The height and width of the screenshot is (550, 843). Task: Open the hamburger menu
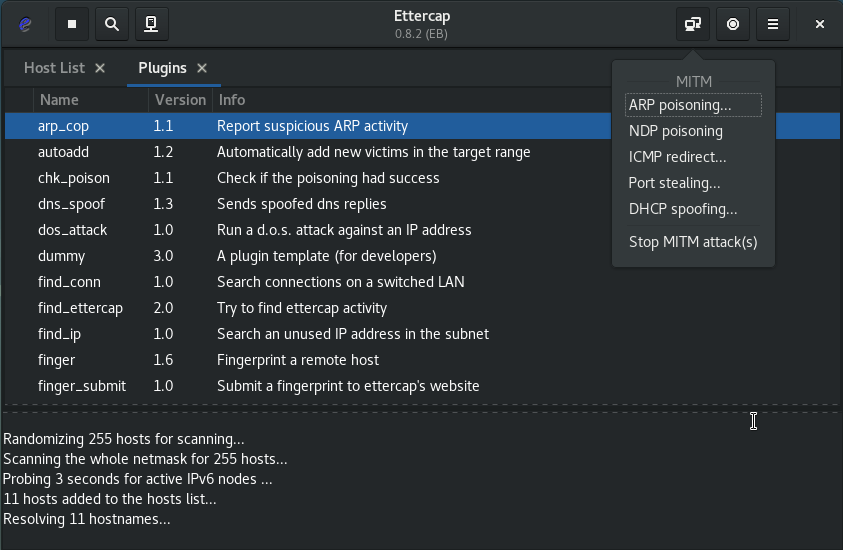tap(773, 24)
